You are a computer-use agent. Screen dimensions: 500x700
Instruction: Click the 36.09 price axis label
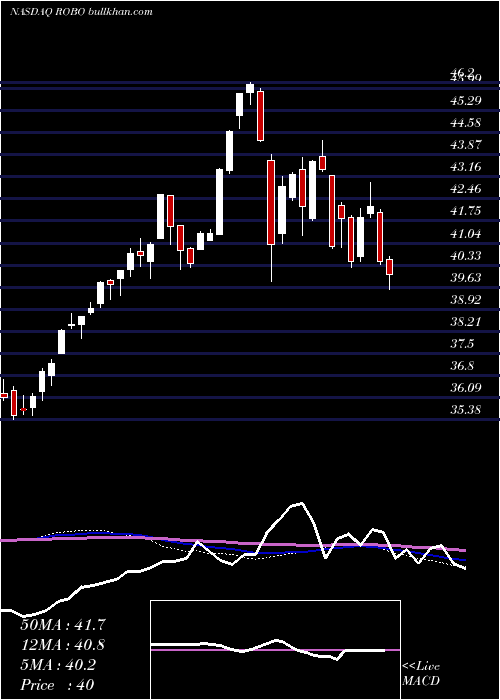(466, 388)
